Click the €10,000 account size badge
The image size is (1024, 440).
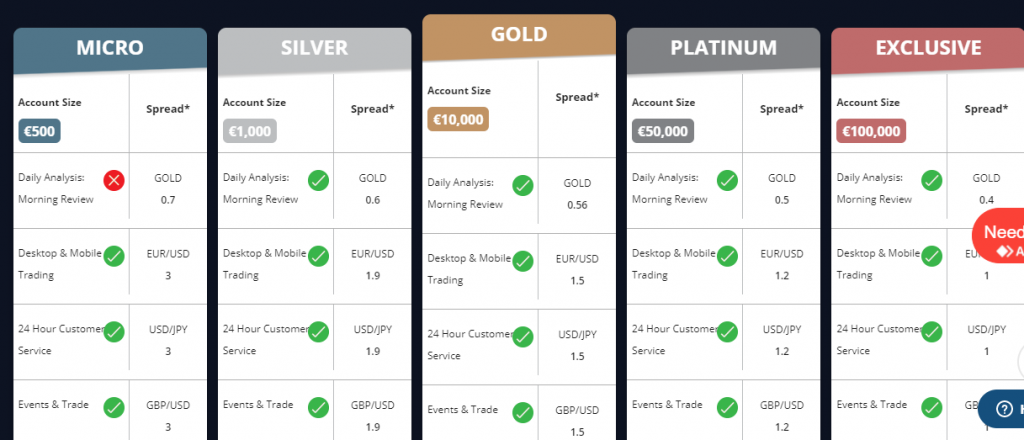[458, 120]
